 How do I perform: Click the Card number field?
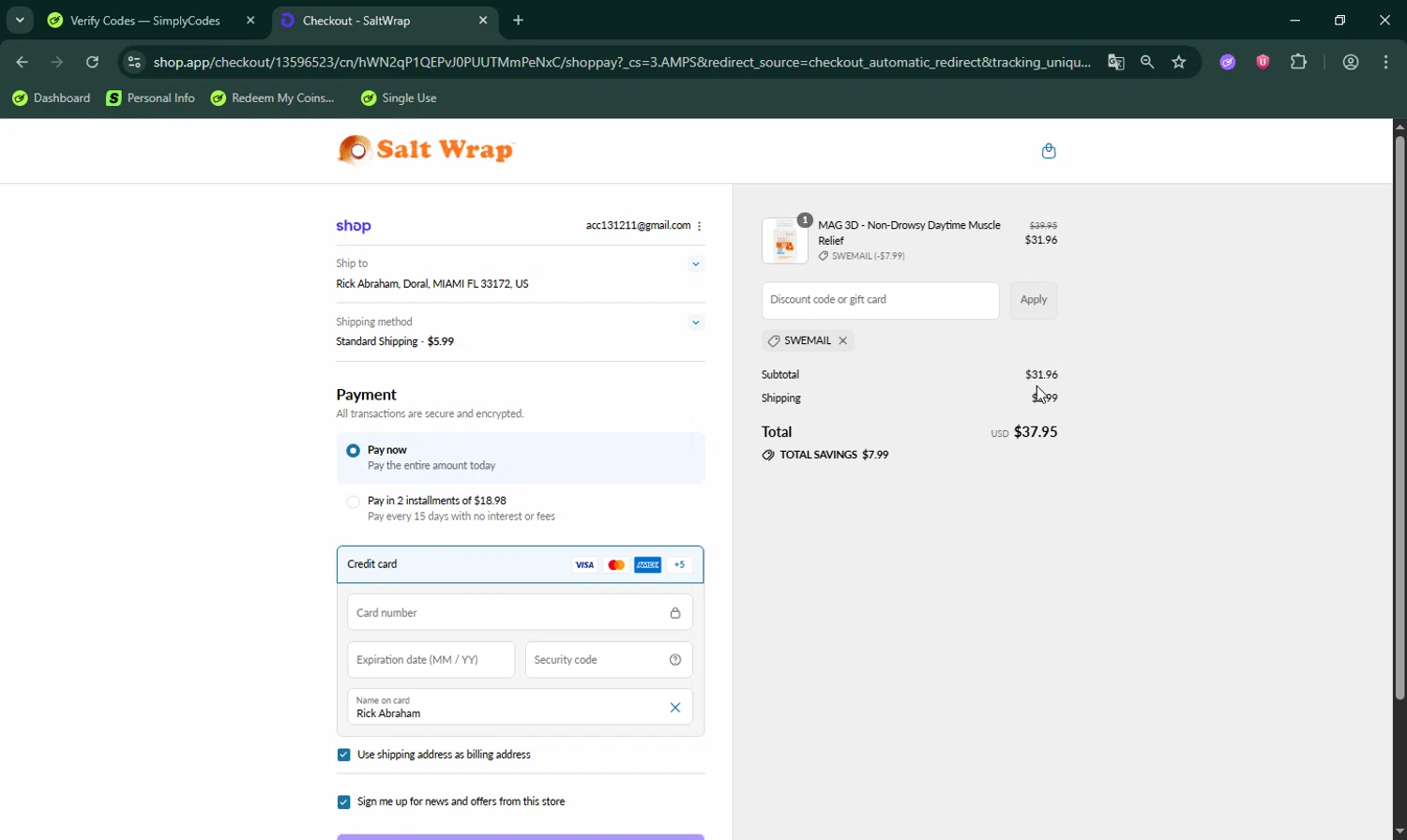coord(520,612)
